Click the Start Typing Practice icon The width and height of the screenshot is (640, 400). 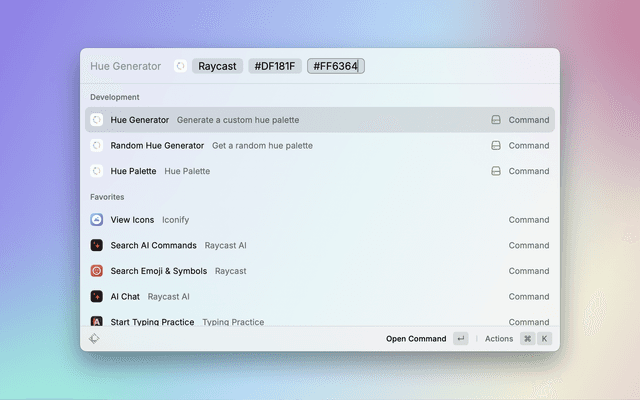(x=97, y=322)
